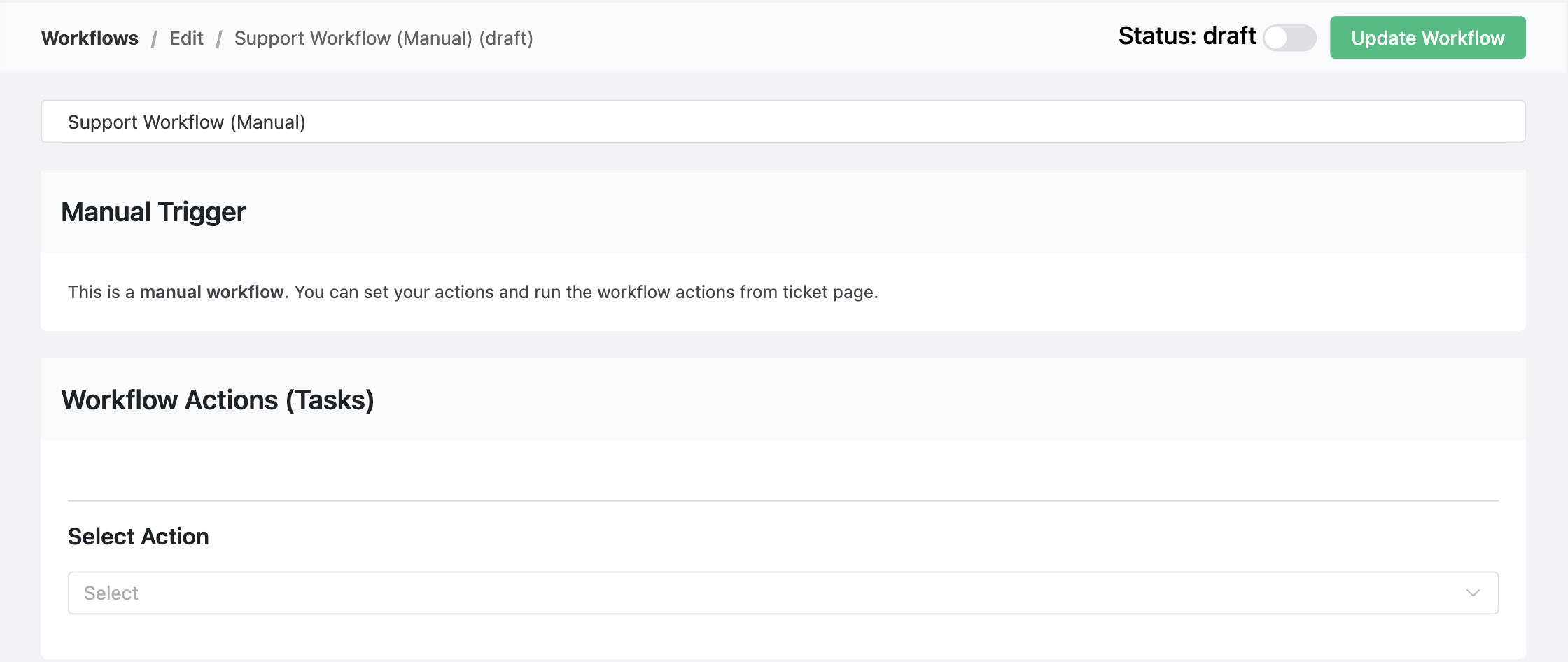Click the Manual Trigger section header

point(153,211)
